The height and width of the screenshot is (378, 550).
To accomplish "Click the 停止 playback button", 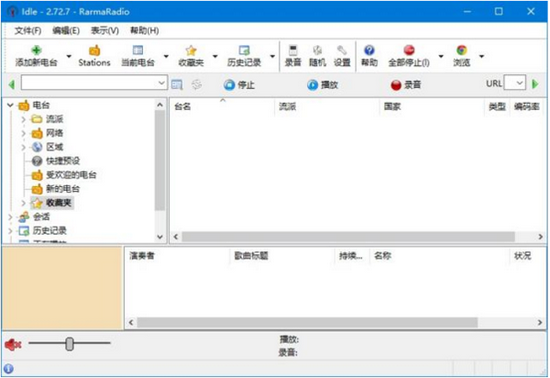I will 239,85.
